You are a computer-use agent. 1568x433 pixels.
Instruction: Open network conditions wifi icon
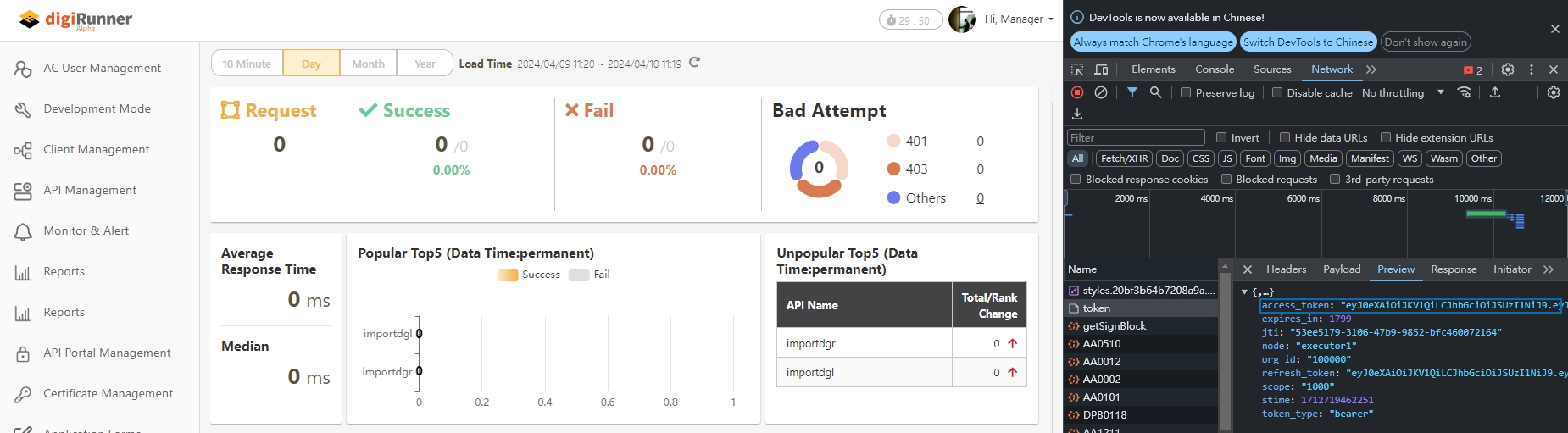tap(1464, 92)
